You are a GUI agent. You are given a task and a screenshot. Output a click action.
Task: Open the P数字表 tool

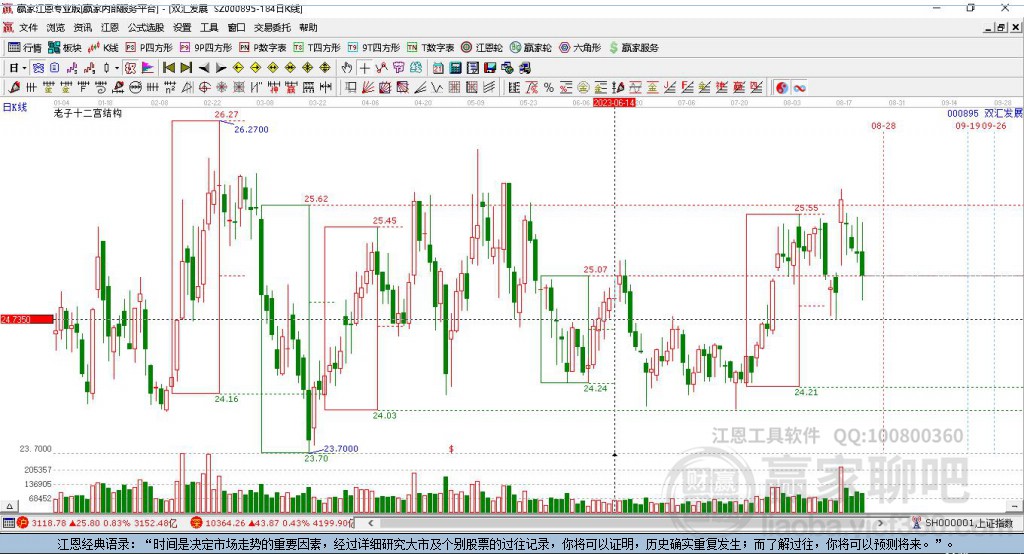(x=263, y=48)
